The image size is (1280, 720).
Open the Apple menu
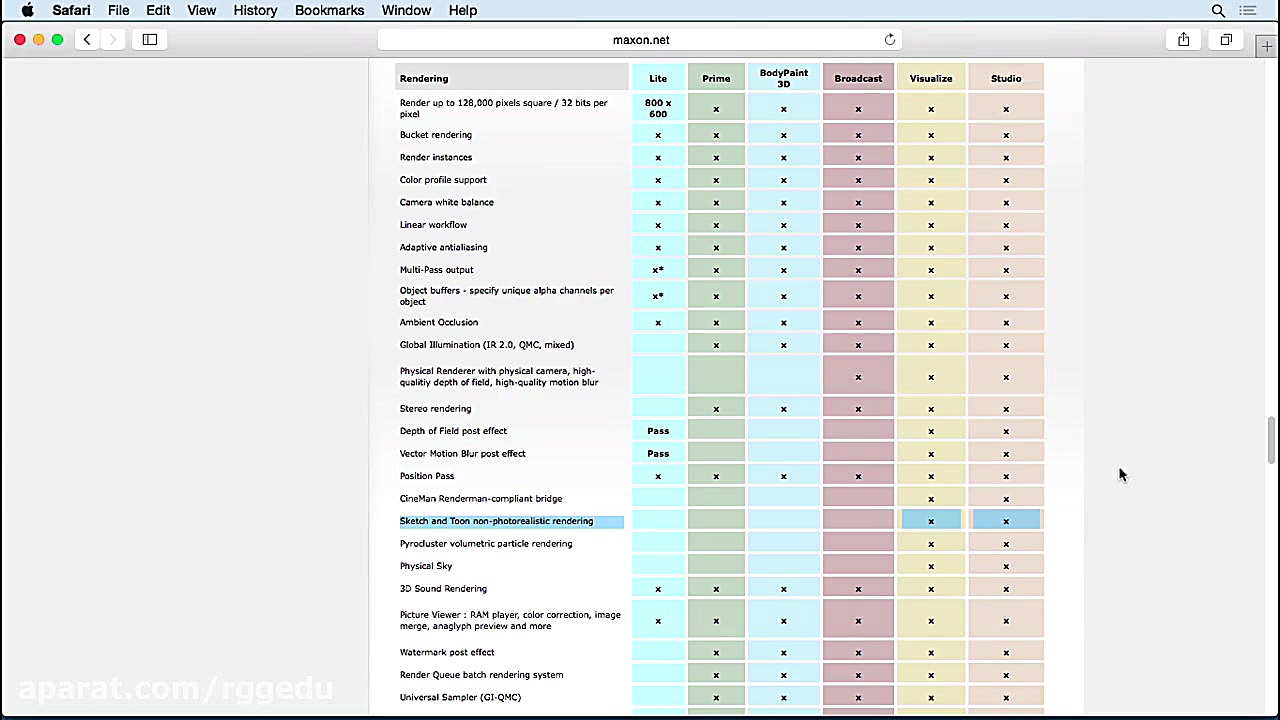[28, 10]
